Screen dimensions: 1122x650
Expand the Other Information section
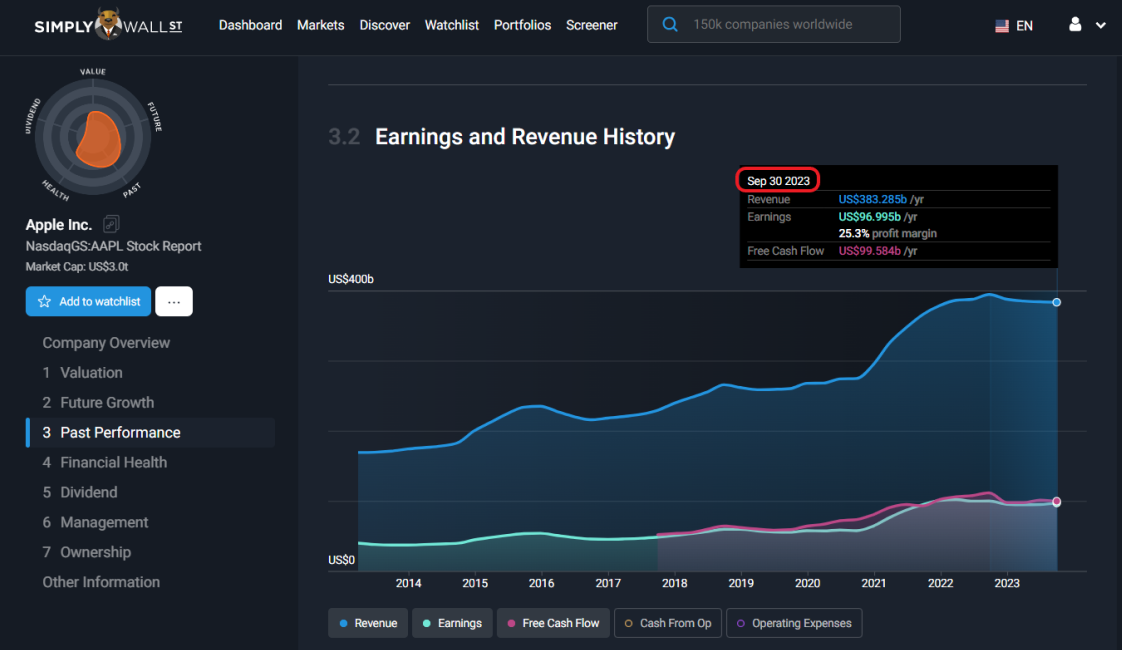[101, 581]
